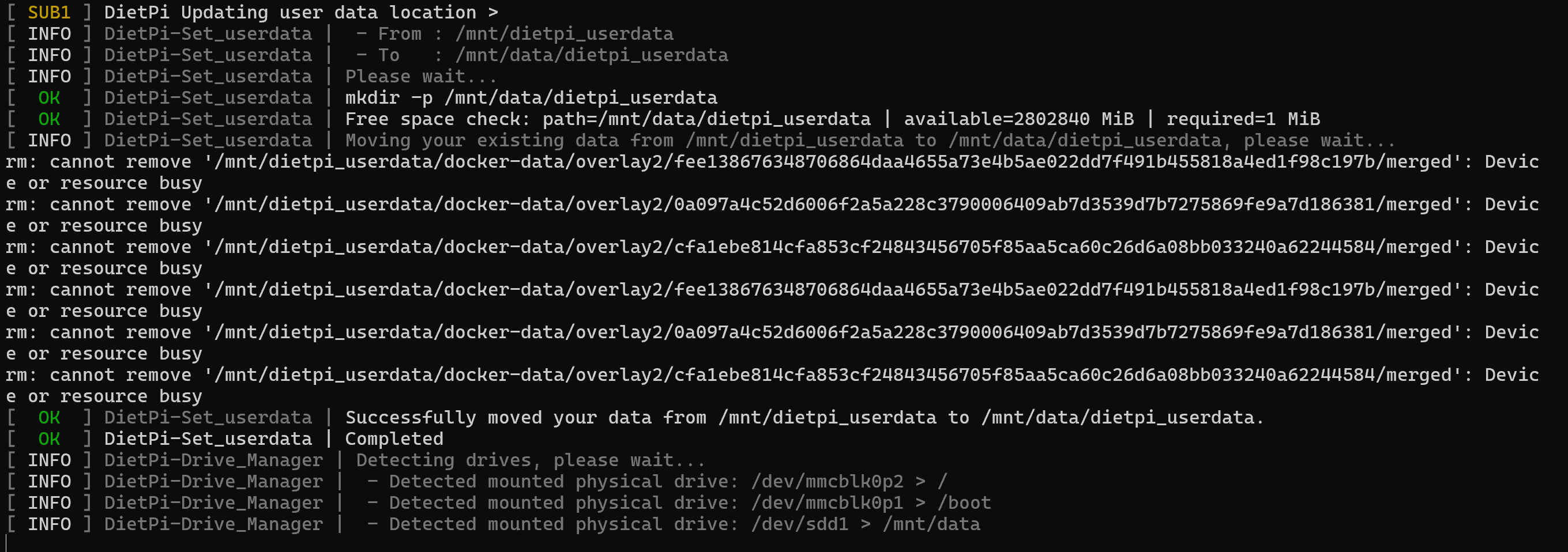
Task: Click the 'Completed' status text
Action: [x=394, y=438]
